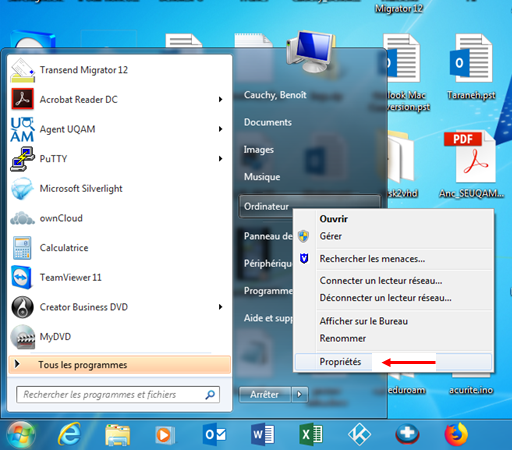This screenshot has height=450, width=512.
Task: Open Aide et support link
Action: pyautogui.click(x=268, y=318)
